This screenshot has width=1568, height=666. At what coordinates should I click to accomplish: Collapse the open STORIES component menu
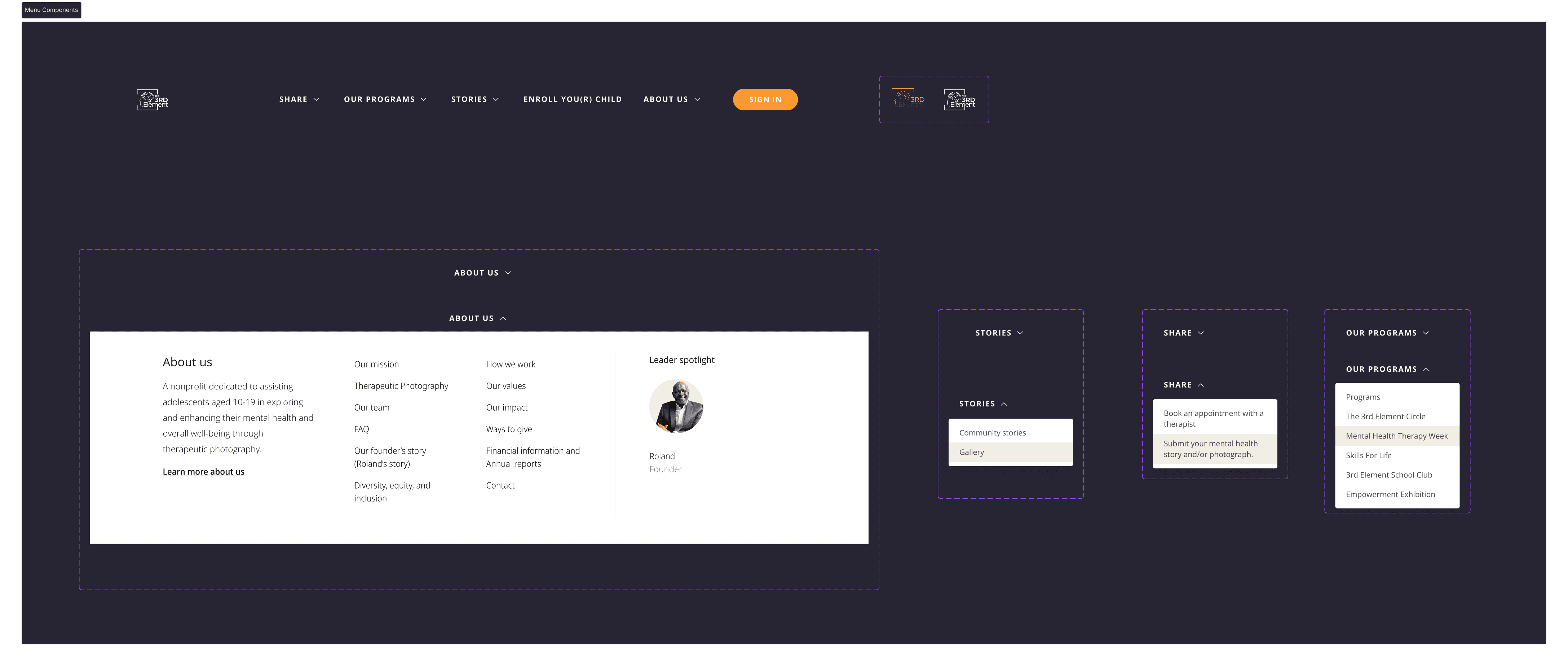pyautogui.click(x=983, y=404)
